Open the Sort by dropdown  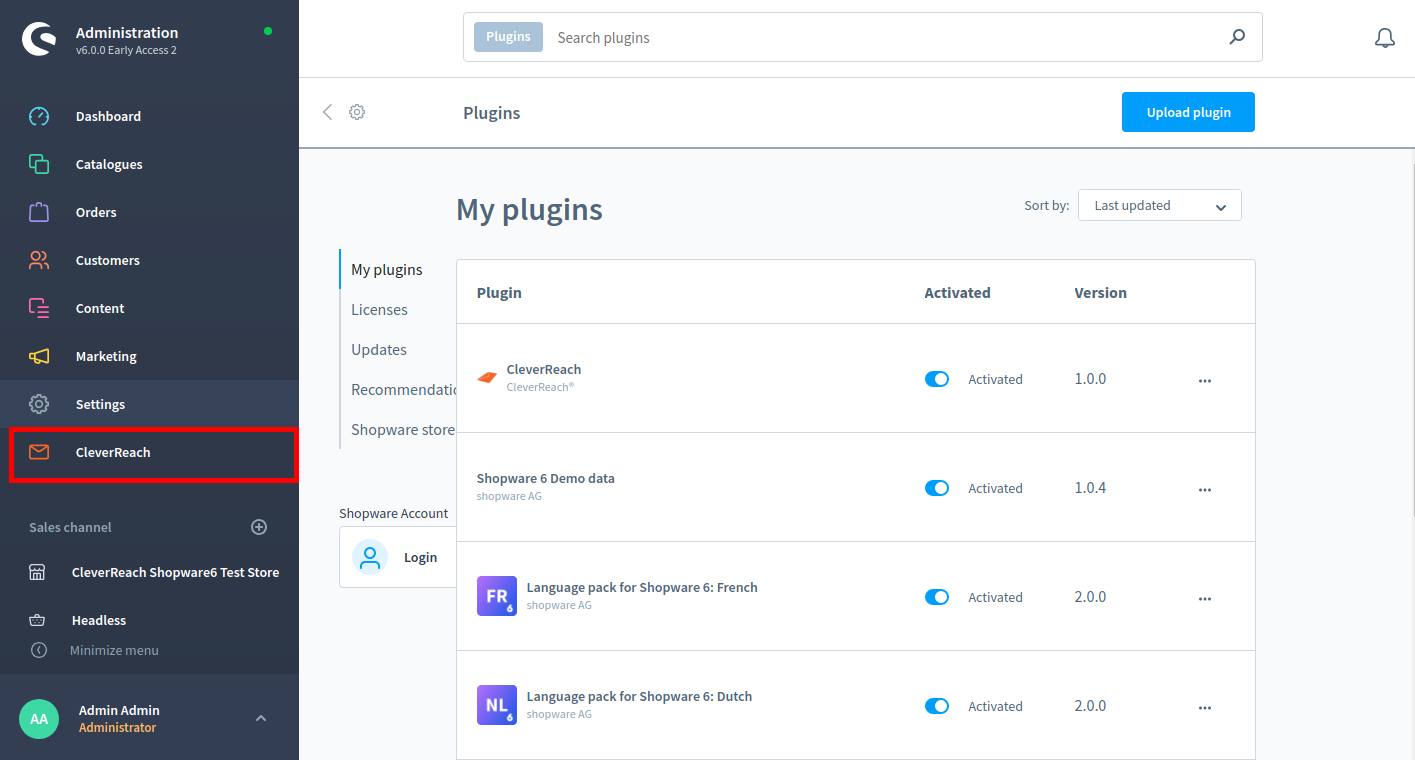point(1159,205)
